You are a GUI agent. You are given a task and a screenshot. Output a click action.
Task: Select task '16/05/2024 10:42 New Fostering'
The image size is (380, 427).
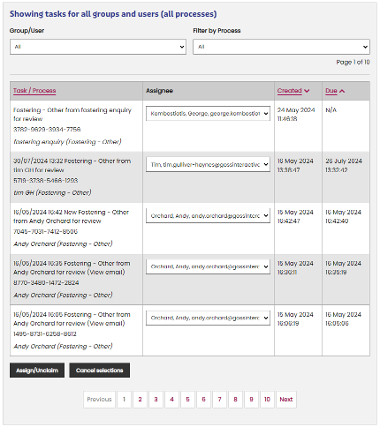71,217
